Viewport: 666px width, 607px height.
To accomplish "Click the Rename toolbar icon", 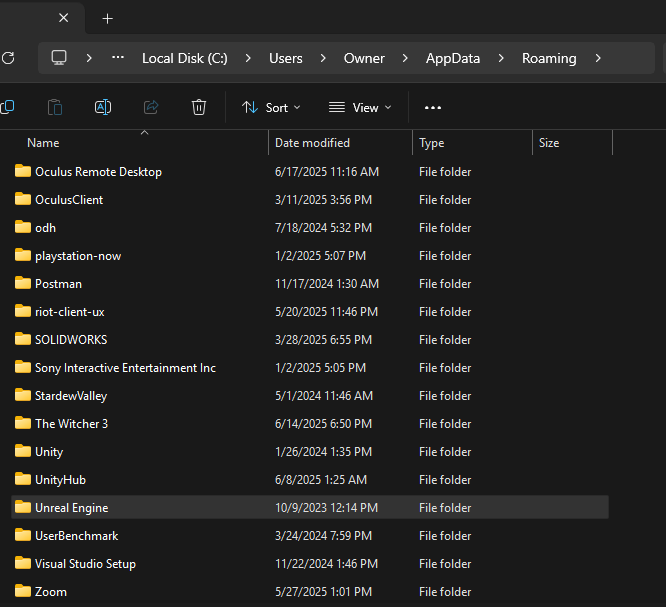I will pyautogui.click(x=103, y=107).
